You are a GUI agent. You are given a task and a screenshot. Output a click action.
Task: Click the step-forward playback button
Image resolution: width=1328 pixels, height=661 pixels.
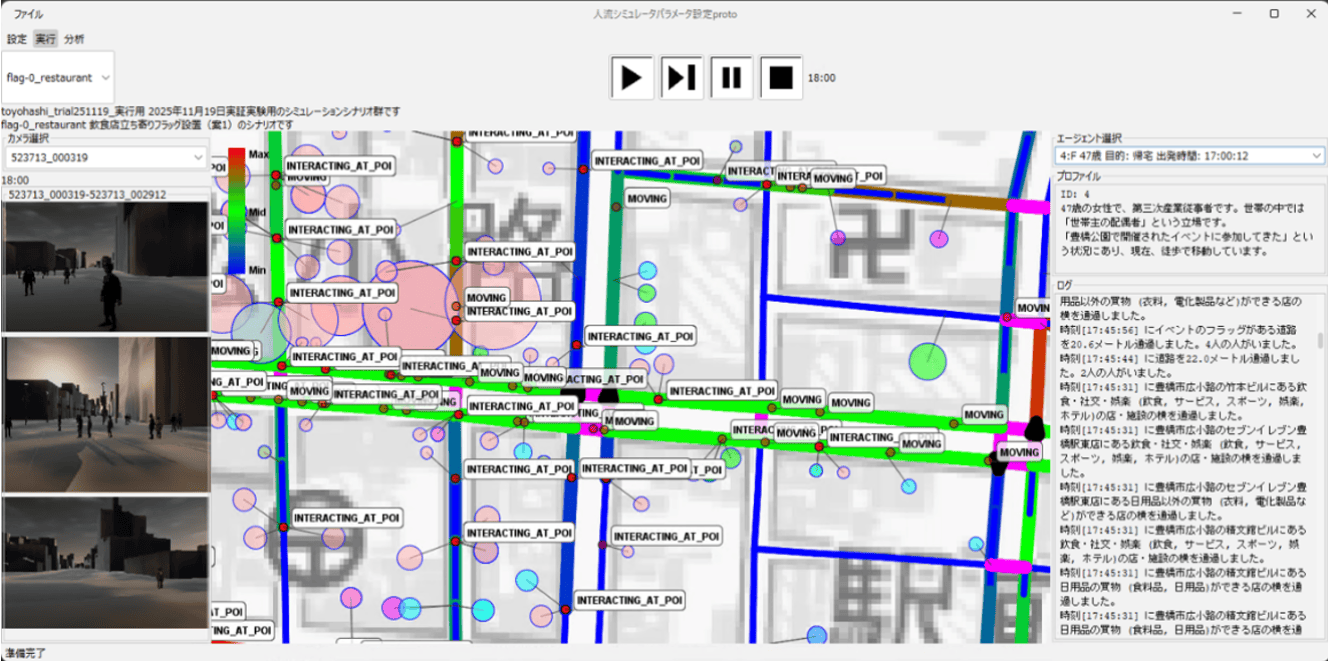click(x=682, y=77)
